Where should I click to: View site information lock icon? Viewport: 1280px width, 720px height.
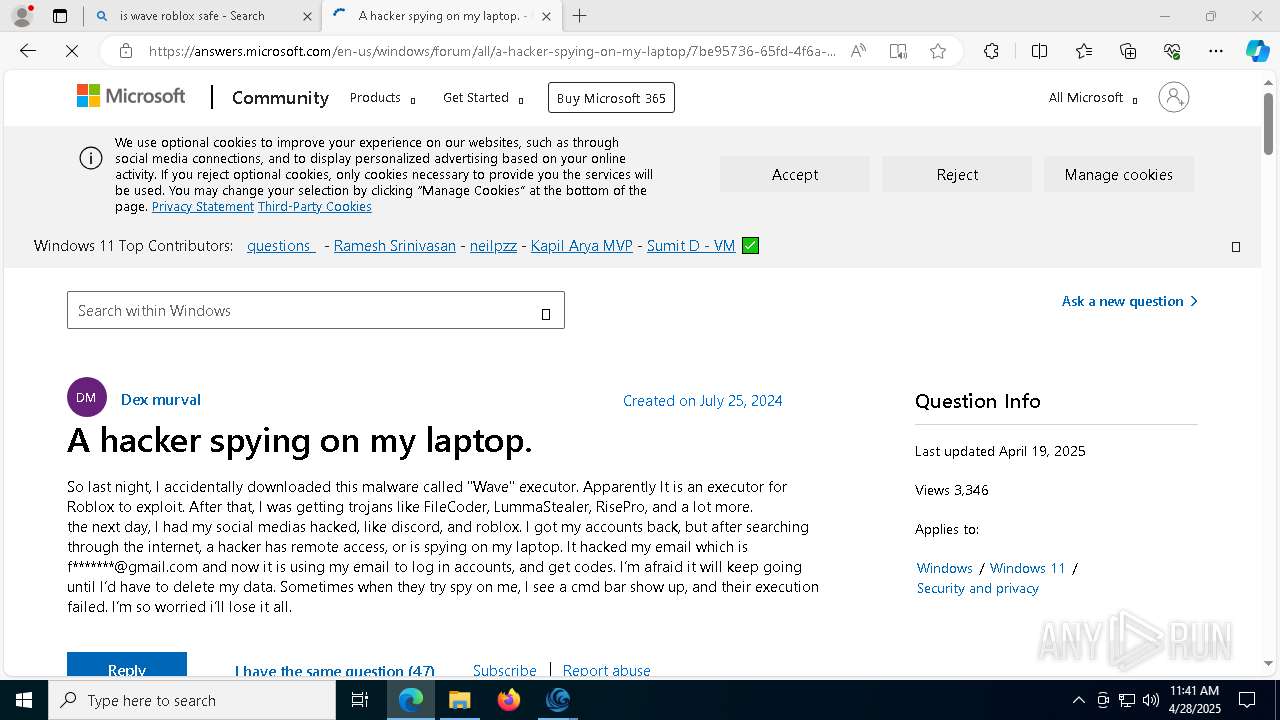click(x=125, y=51)
